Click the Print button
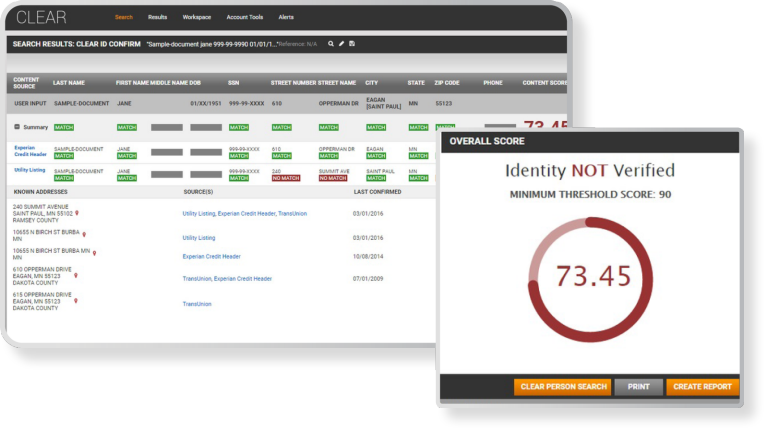This screenshot has width=768, height=432. [638, 387]
